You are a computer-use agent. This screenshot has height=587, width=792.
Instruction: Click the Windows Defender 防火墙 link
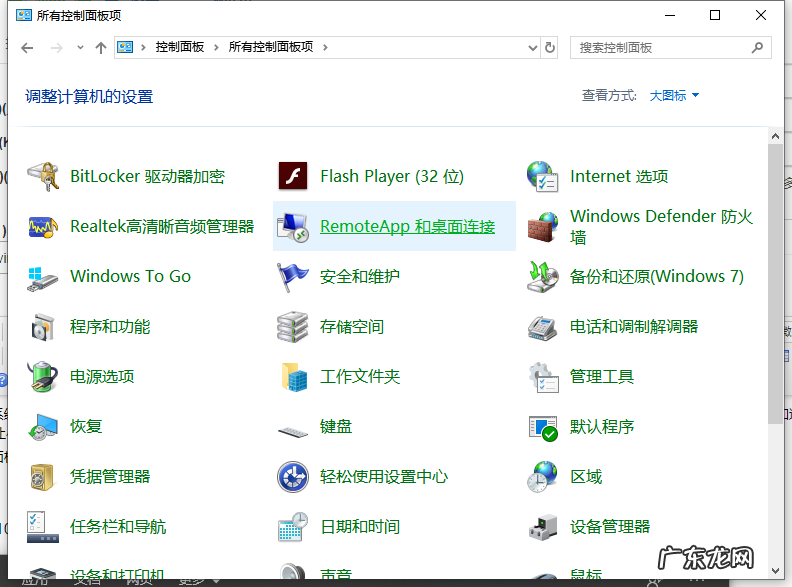[x=661, y=227]
